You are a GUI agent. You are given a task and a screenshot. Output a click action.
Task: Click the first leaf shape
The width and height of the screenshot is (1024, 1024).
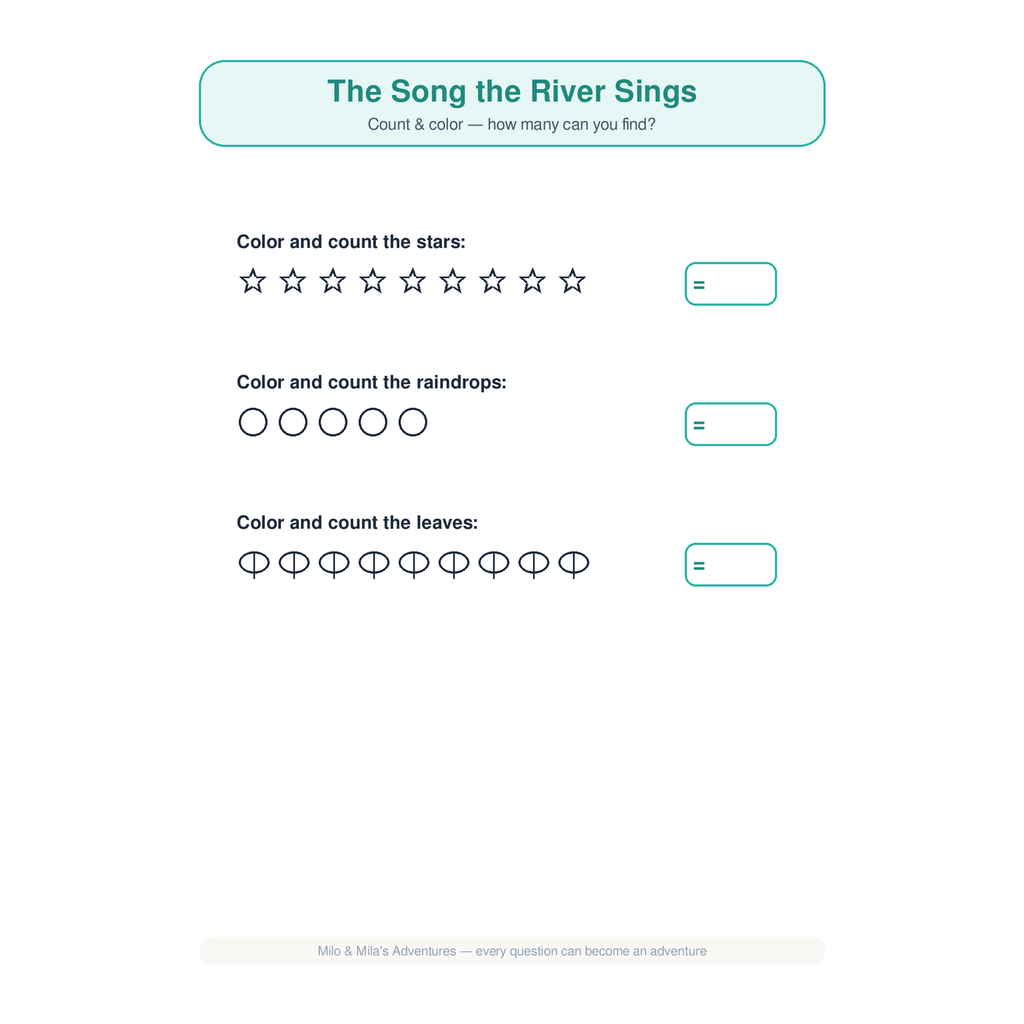[x=254, y=564]
